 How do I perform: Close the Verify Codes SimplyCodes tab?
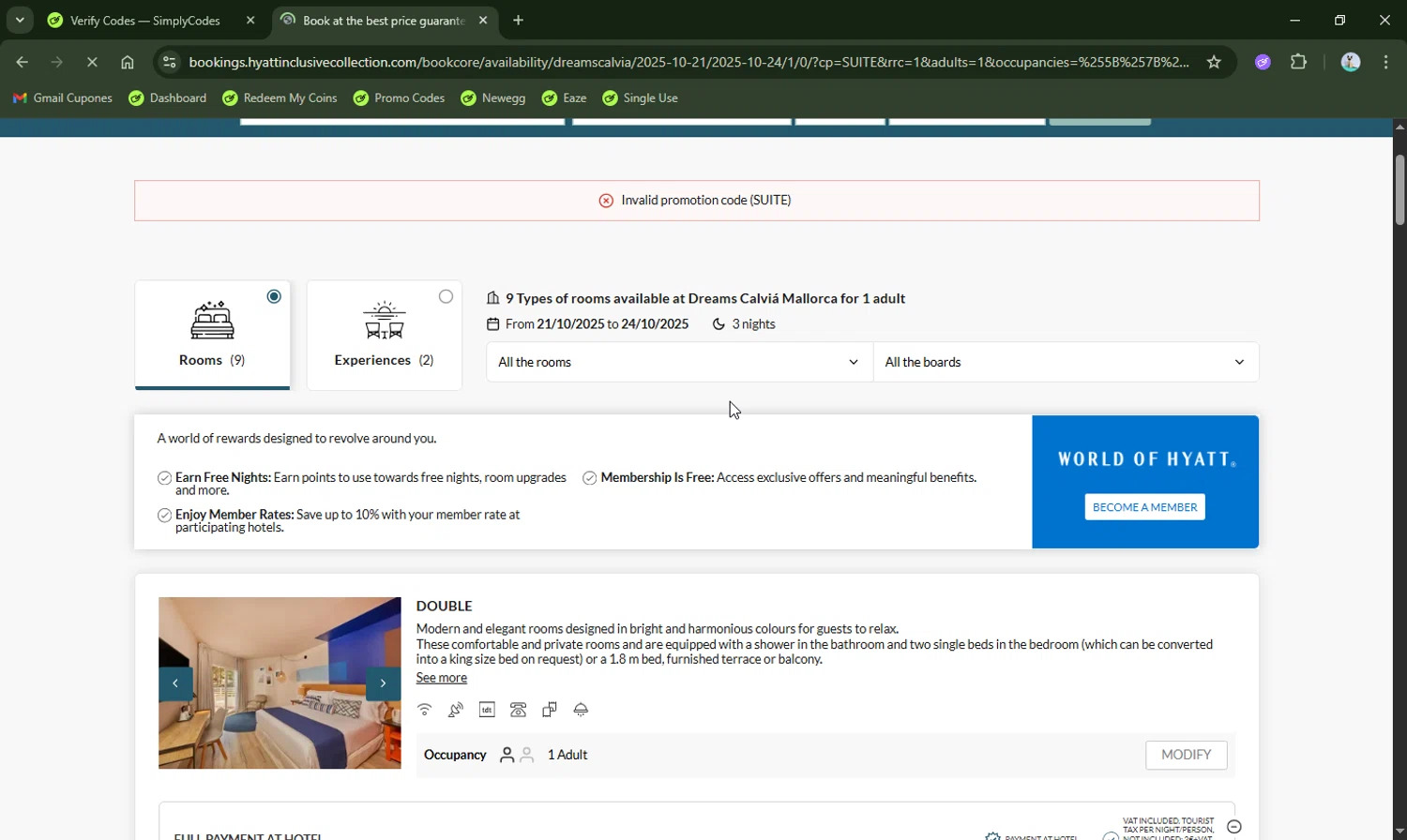point(250,21)
